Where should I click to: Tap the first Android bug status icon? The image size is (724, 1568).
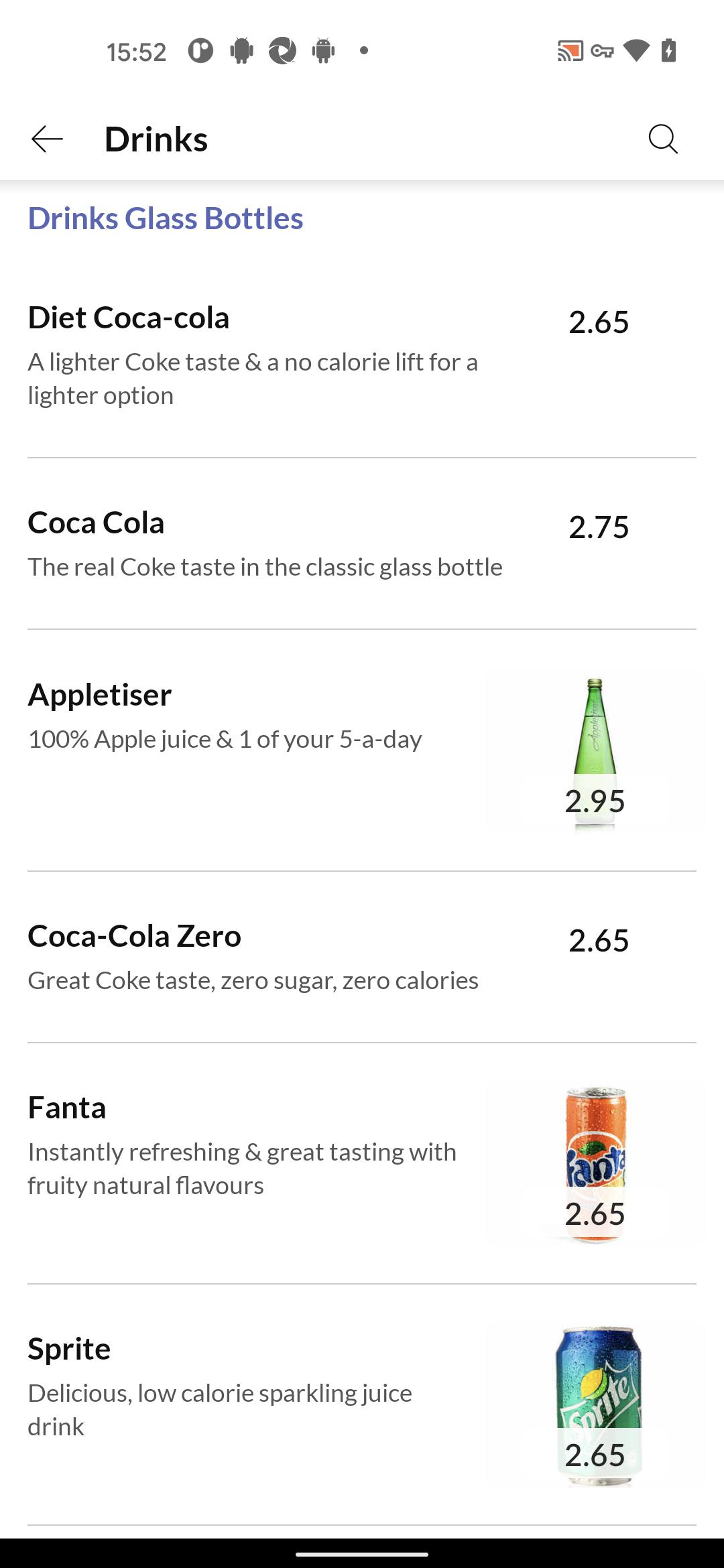click(x=241, y=51)
